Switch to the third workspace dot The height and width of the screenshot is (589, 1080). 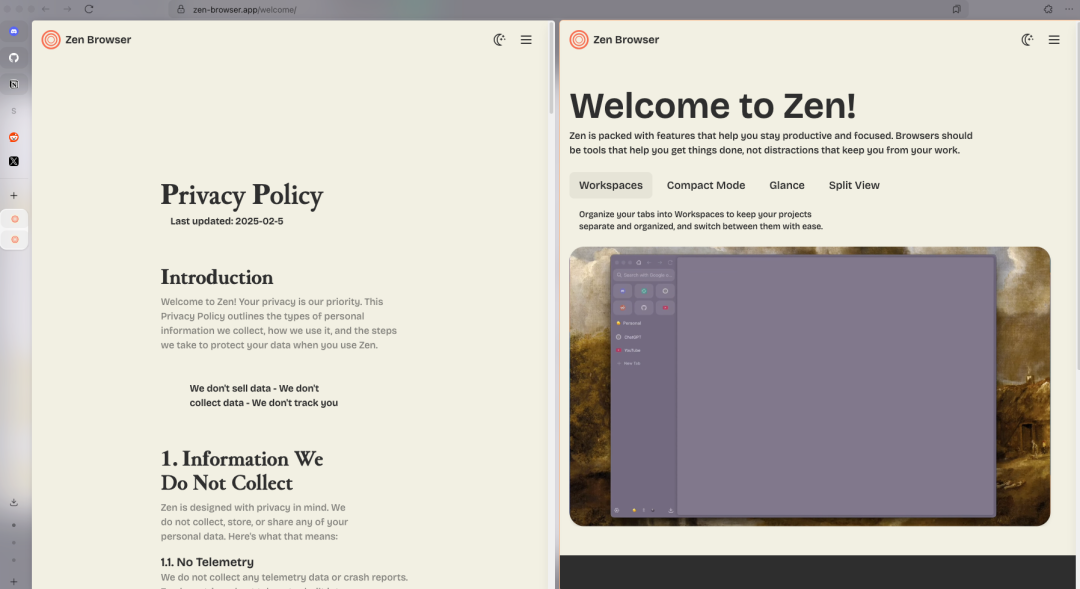point(14,560)
